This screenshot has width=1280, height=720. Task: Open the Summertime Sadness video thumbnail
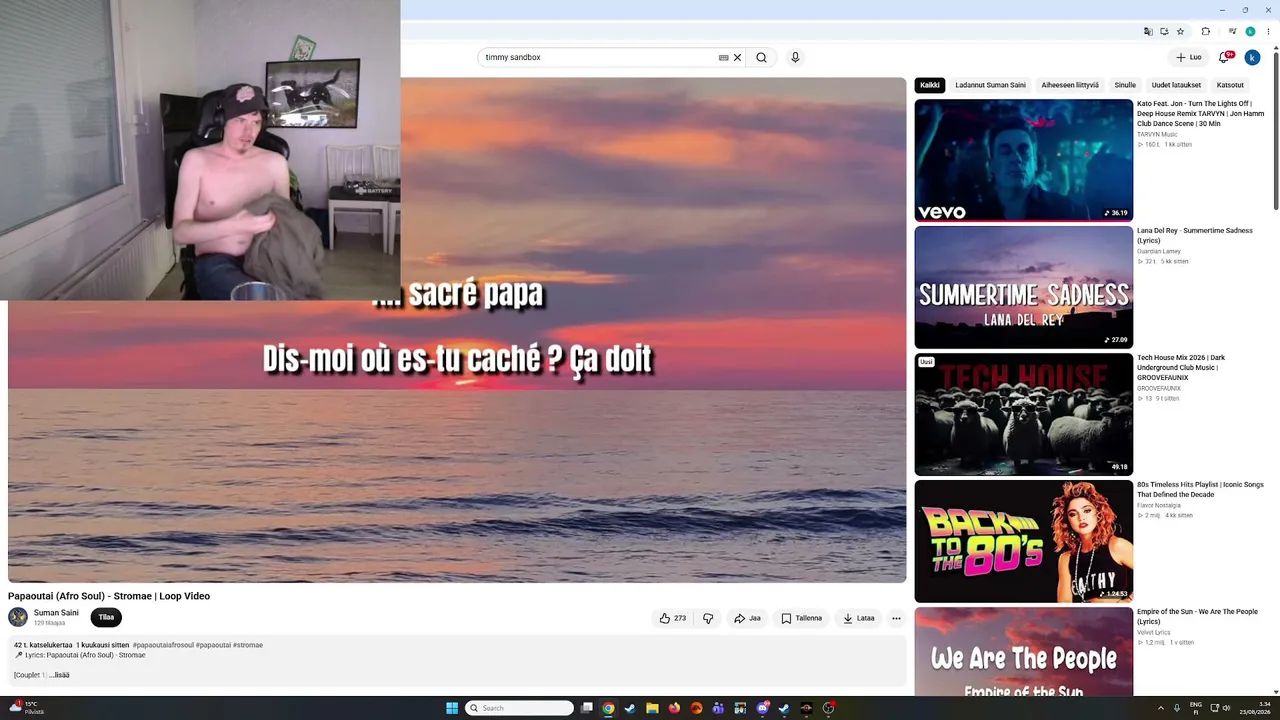coord(1024,287)
